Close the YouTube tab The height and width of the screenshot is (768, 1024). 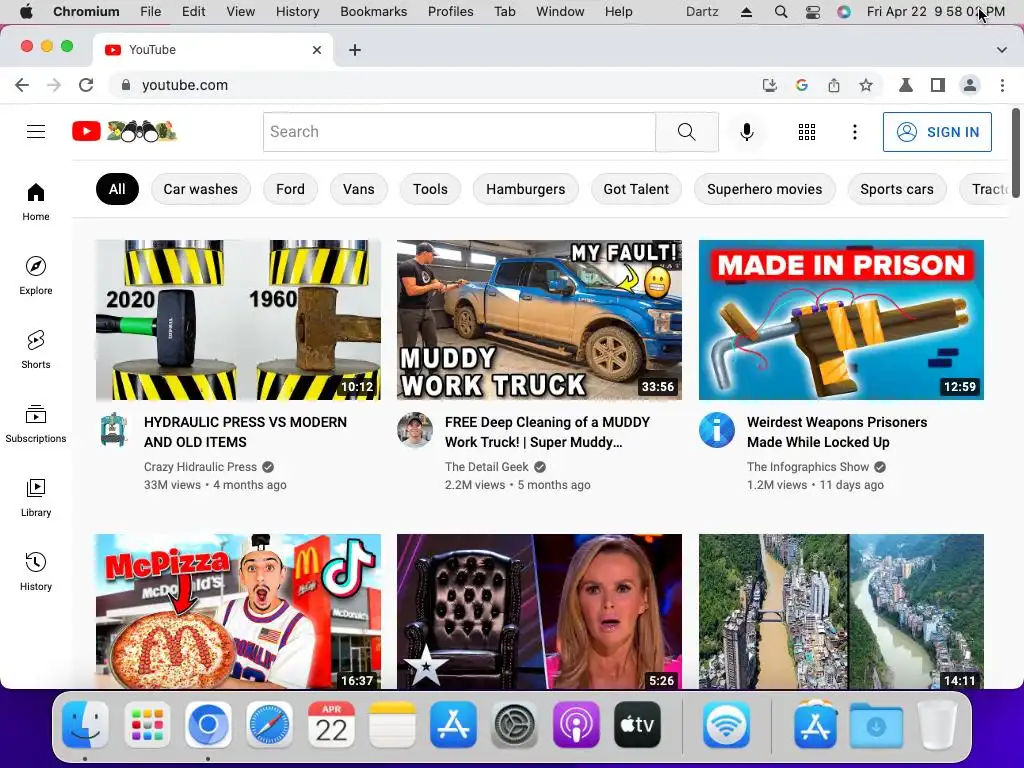click(x=317, y=50)
